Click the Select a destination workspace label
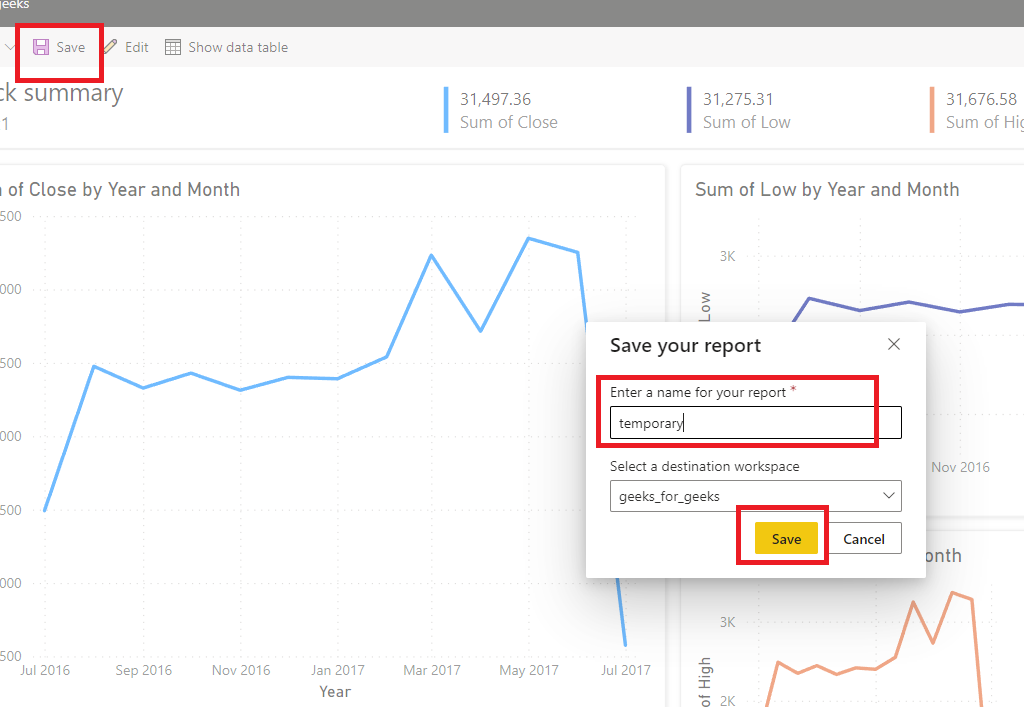 [x=705, y=466]
